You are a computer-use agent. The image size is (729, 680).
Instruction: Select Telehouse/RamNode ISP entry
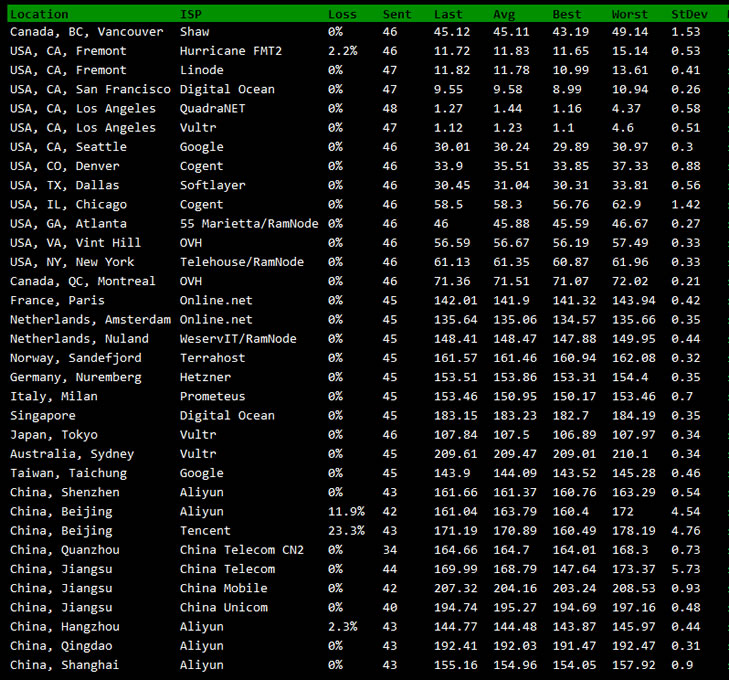pyautogui.click(x=242, y=262)
